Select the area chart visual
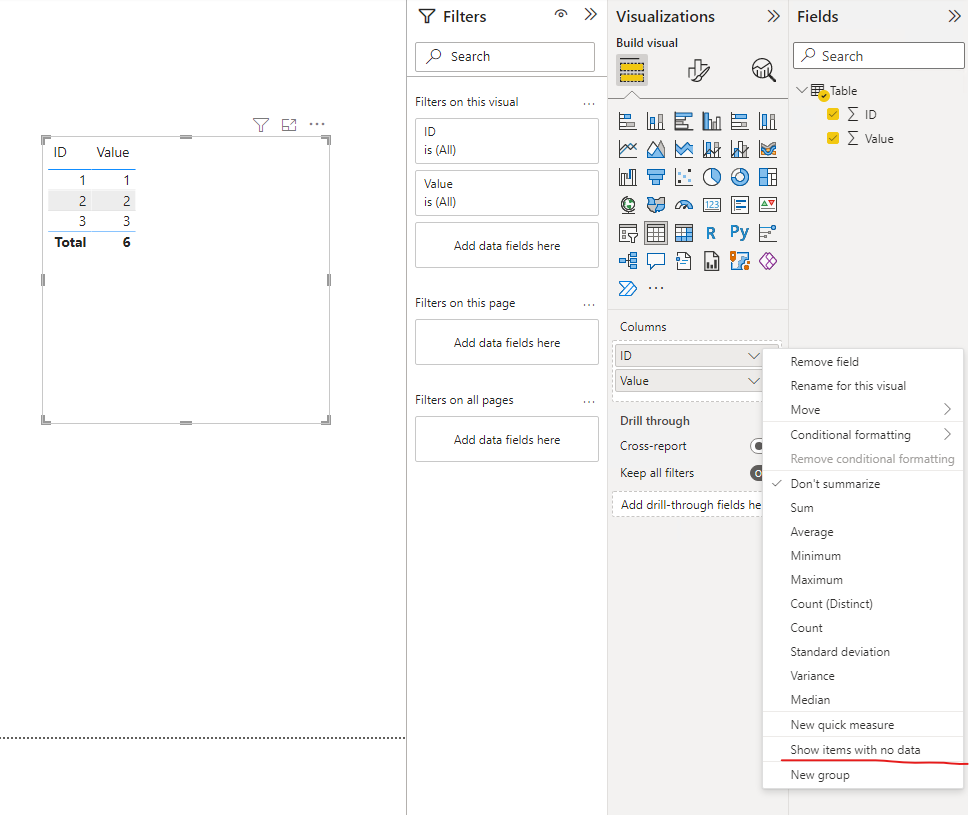Image resolution: width=969 pixels, height=815 pixels. [656, 149]
